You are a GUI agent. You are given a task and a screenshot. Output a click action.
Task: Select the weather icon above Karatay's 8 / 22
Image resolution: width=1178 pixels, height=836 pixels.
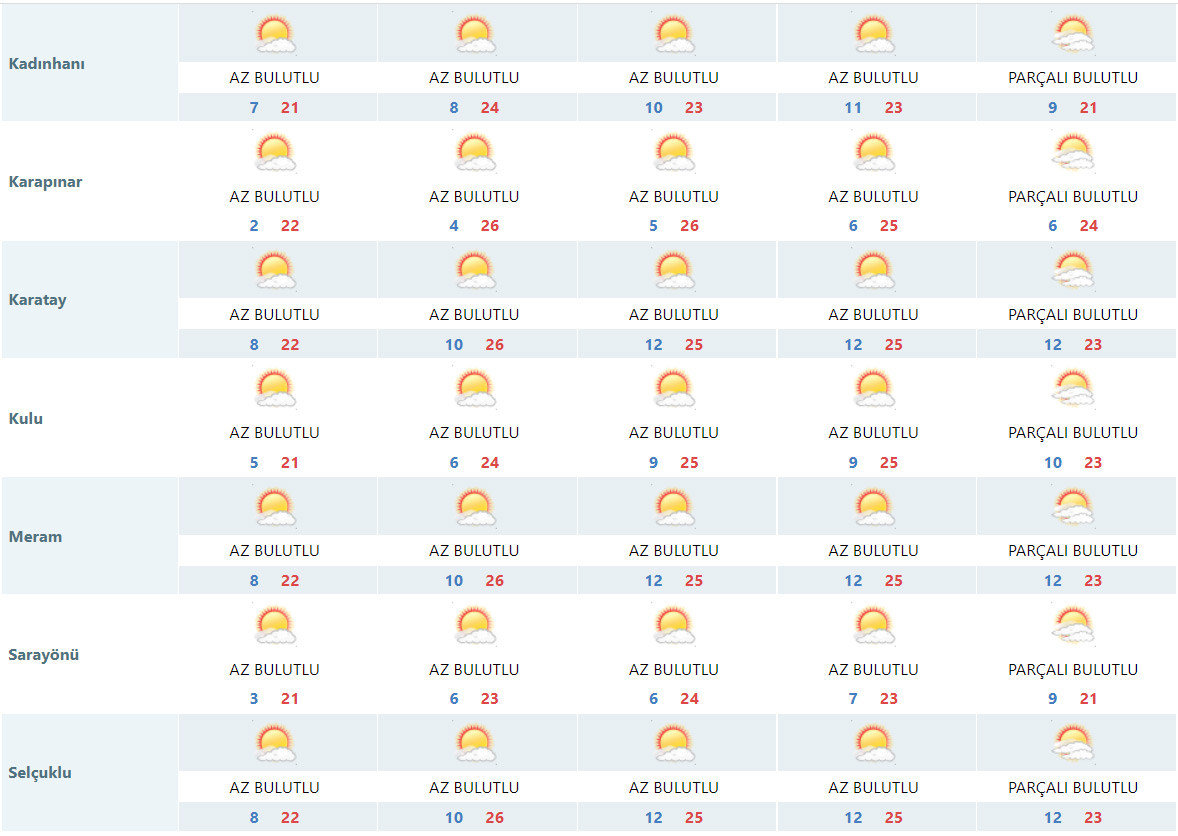[x=275, y=271]
